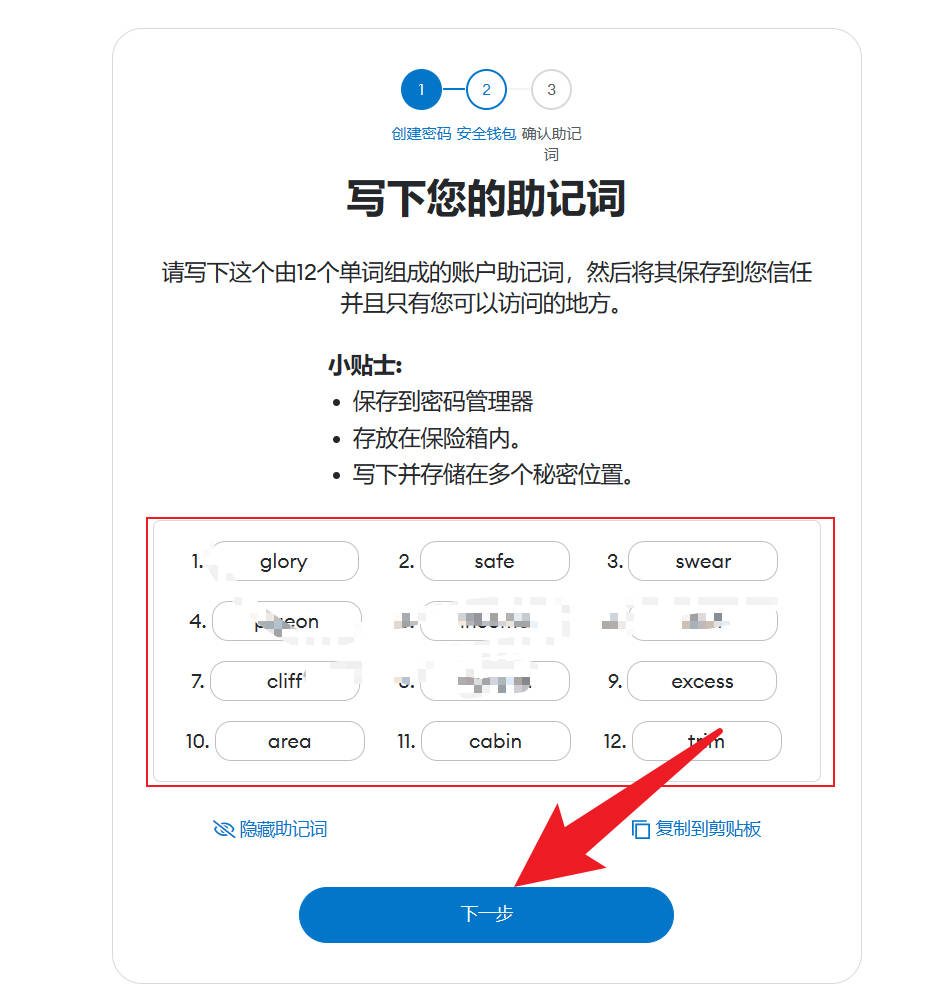Click the twelfth word chip "trim"

[x=706, y=741]
